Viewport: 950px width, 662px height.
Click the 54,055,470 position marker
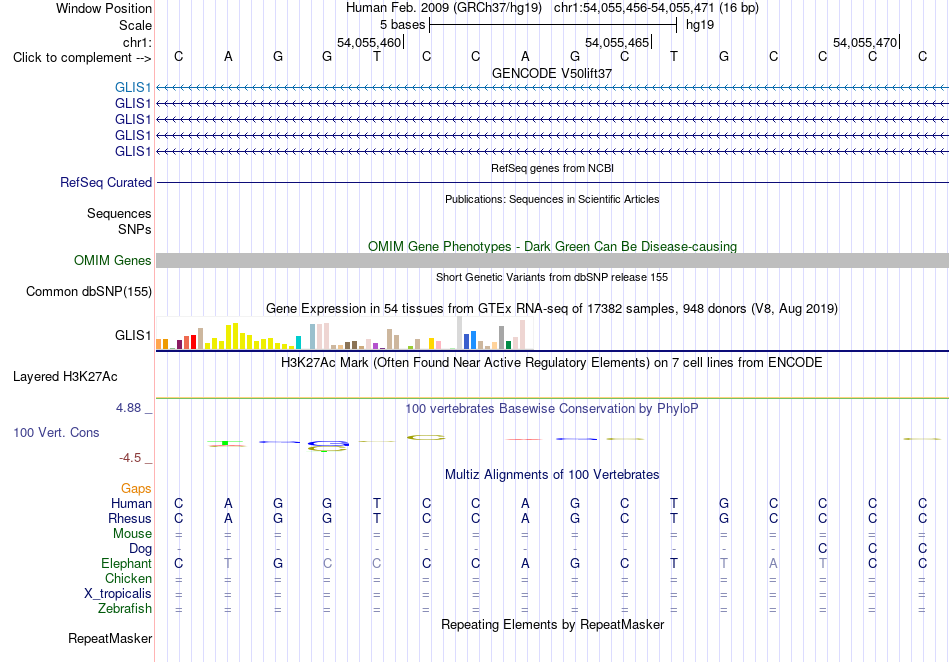click(x=865, y=42)
